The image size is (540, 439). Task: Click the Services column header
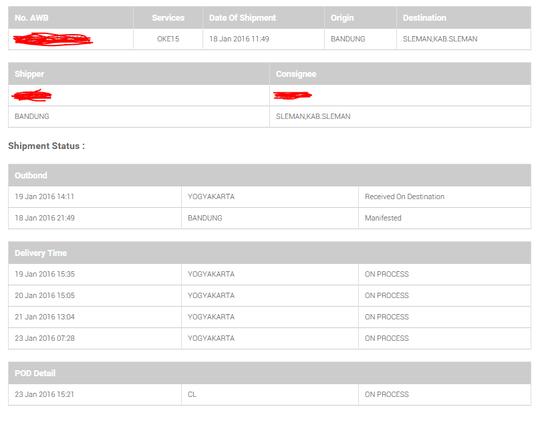pos(168,18)
